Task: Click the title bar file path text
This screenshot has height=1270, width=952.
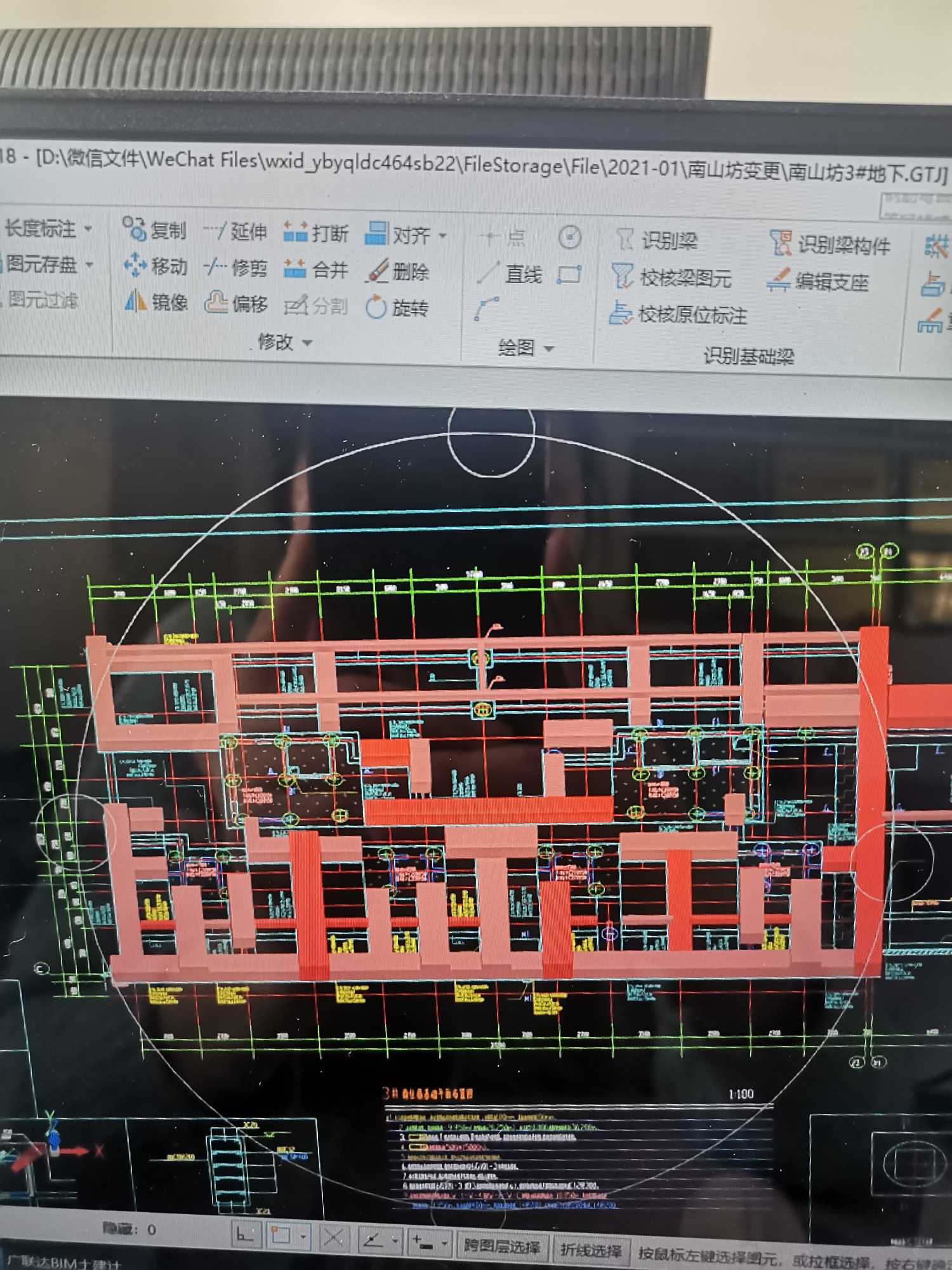Action: pyautogui.click(x=492, y=168)
